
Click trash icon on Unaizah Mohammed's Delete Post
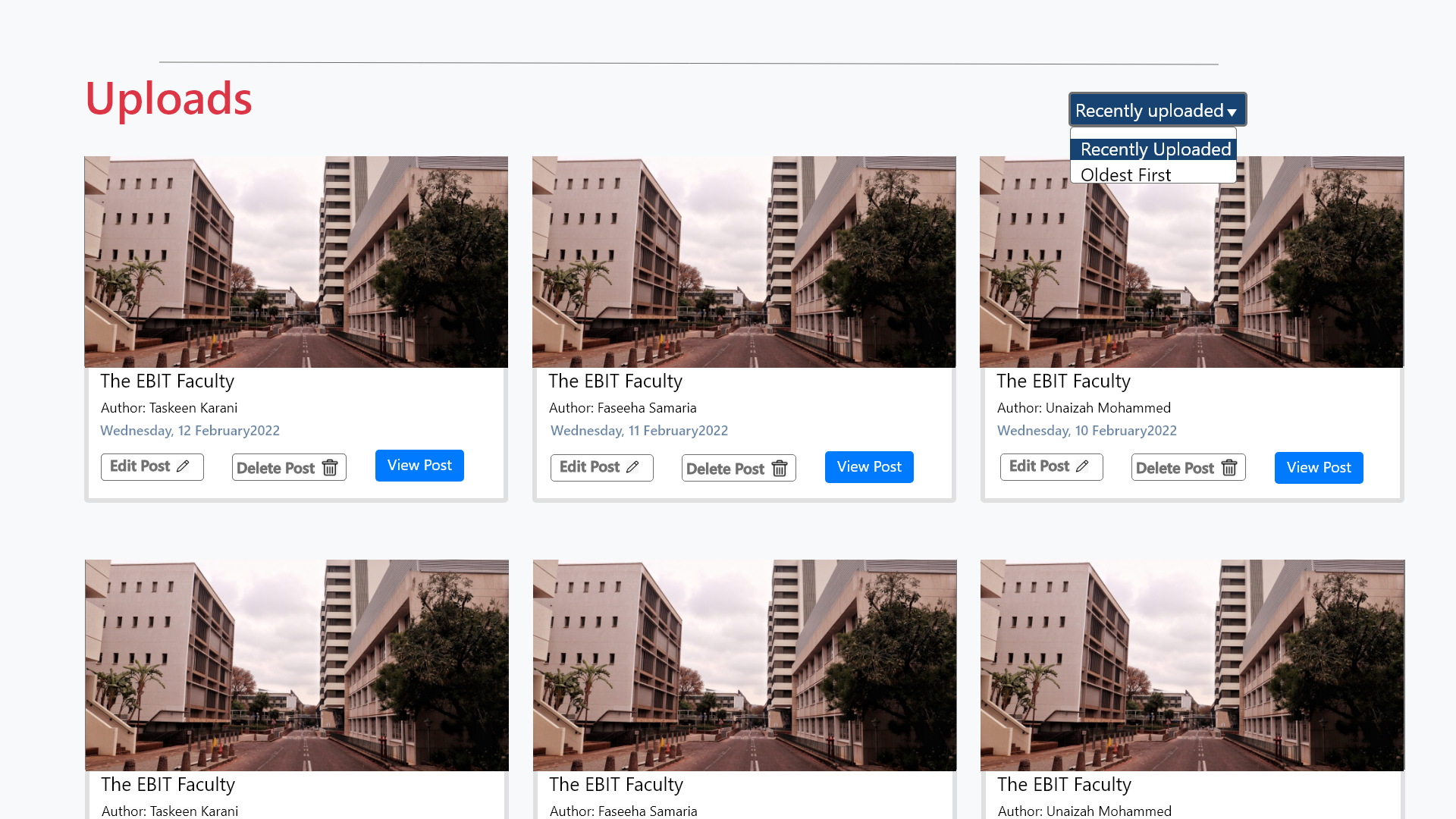1229,468
